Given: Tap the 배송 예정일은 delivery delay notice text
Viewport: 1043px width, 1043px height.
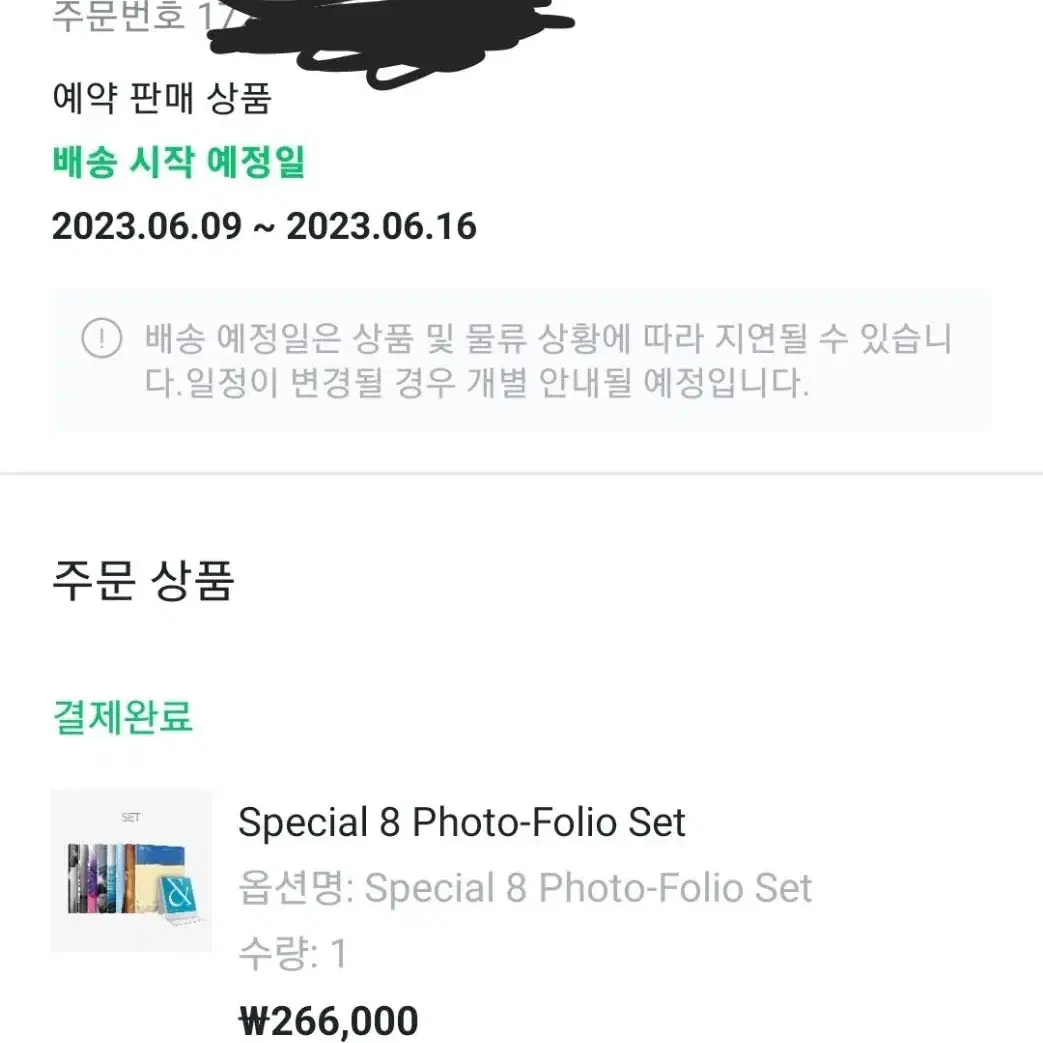Looking at the screenshot, I should coord(549,360).
